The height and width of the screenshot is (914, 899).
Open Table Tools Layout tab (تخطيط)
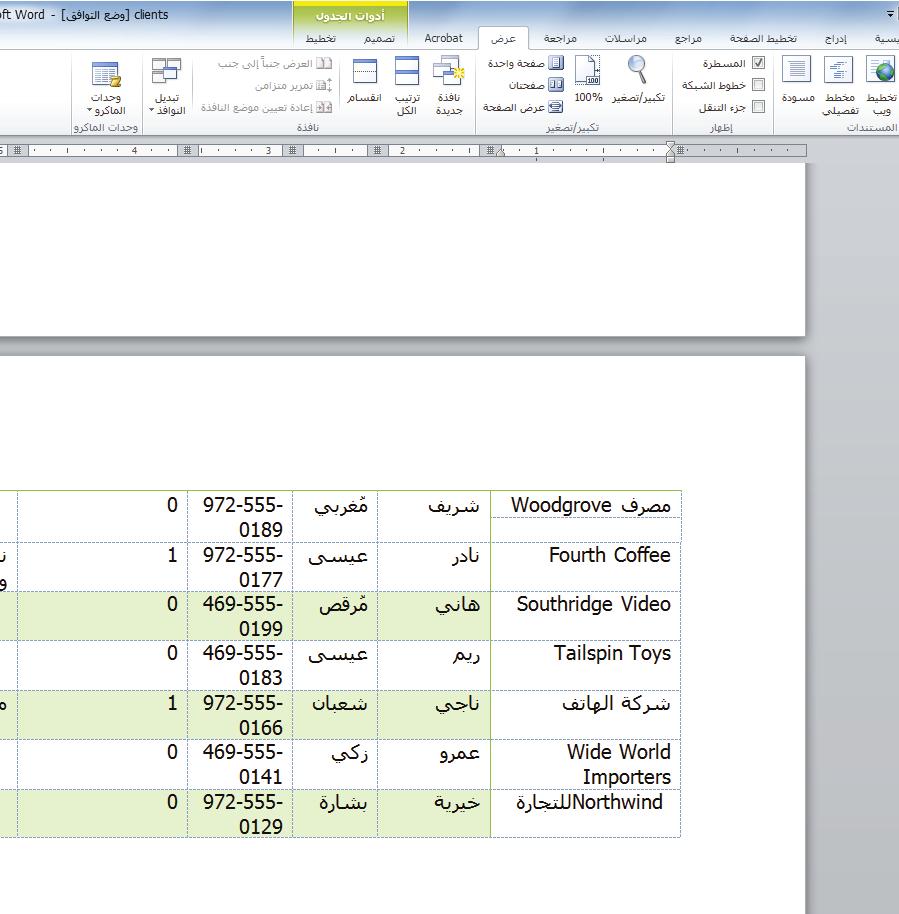coord(321,38)
